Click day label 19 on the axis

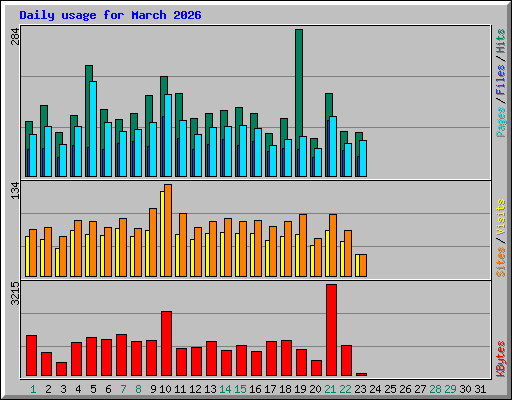click(x=300, y=389)
